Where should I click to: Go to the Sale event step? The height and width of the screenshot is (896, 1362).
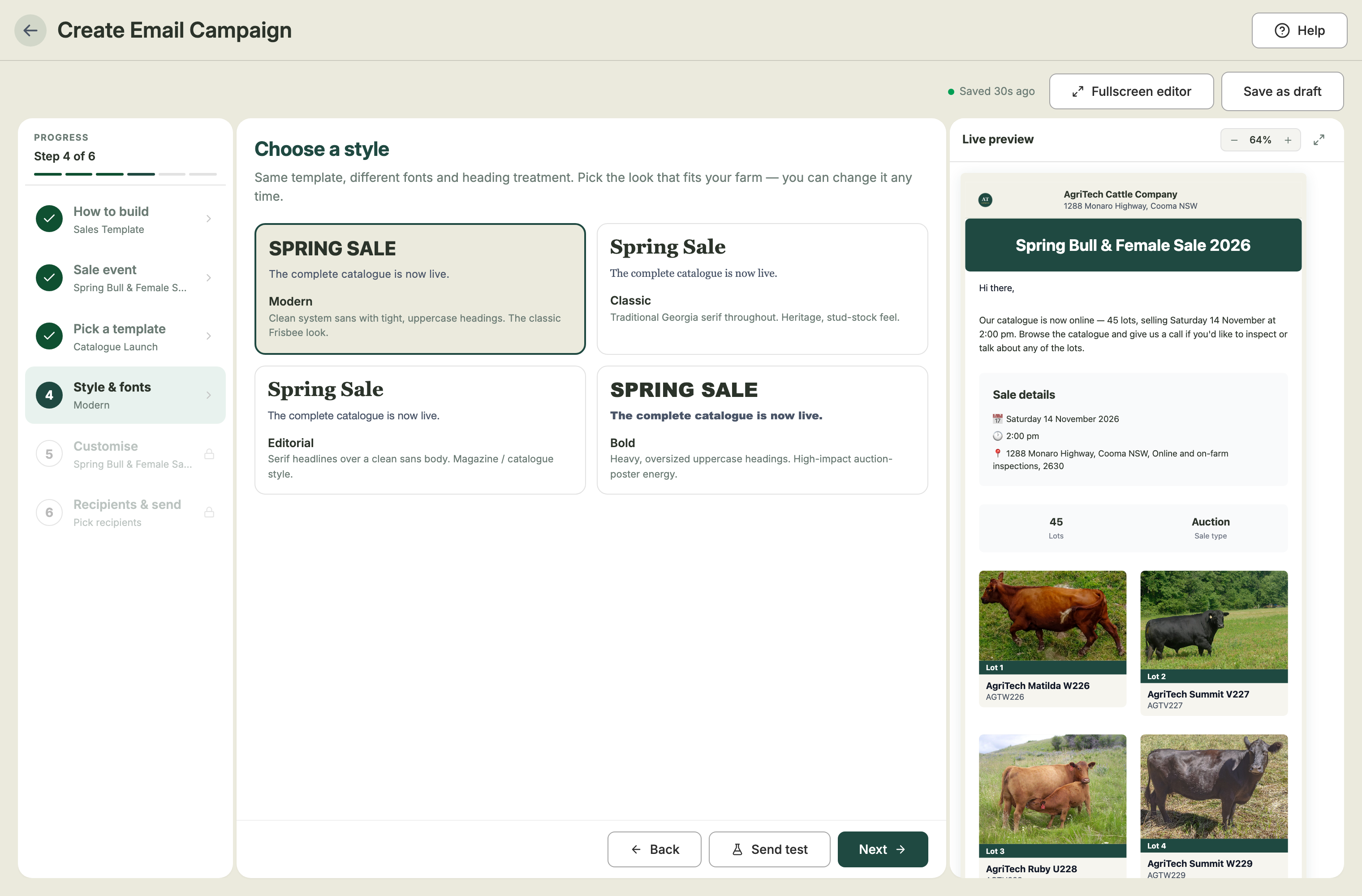125,278
